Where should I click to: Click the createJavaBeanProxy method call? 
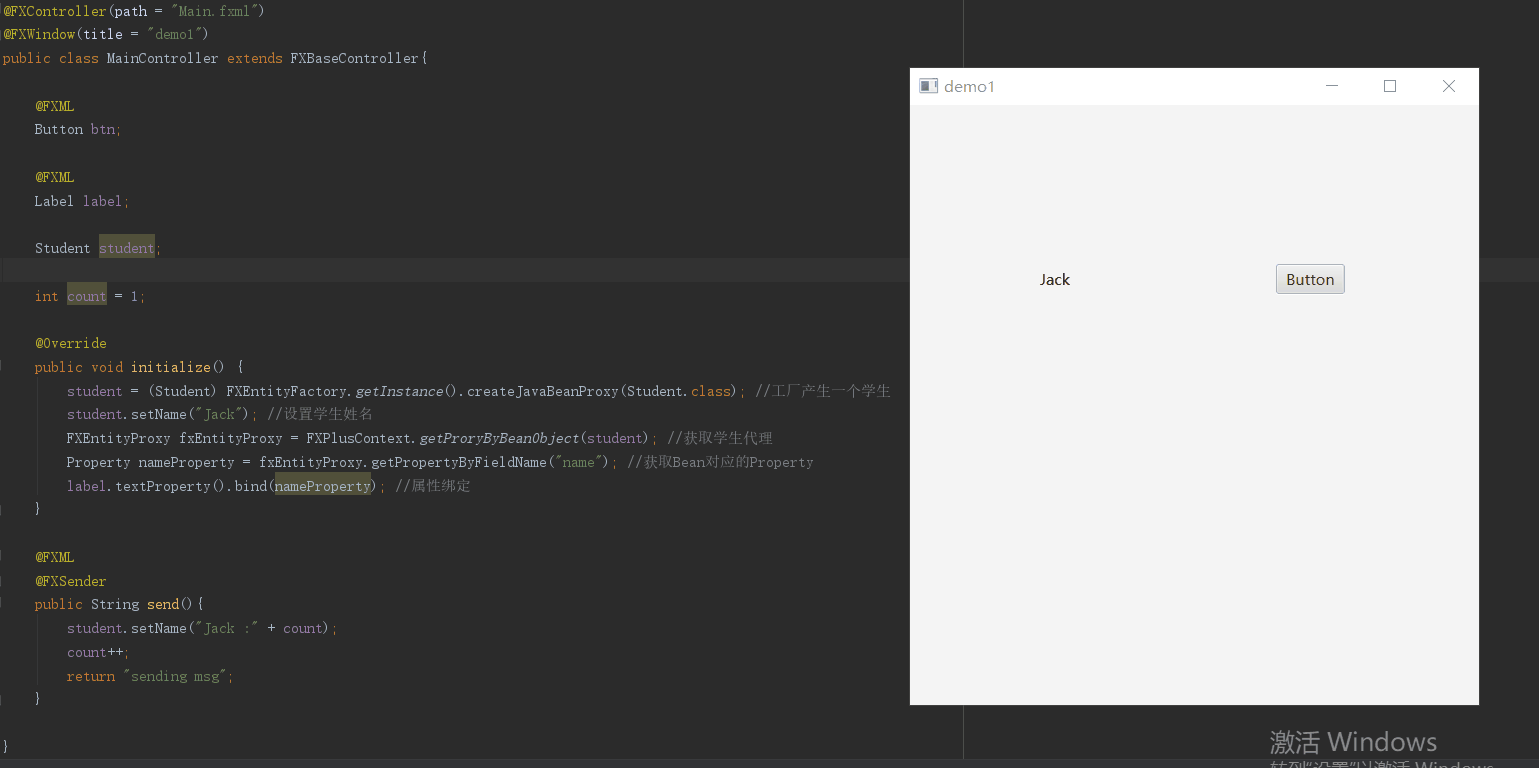click(542, 391)
